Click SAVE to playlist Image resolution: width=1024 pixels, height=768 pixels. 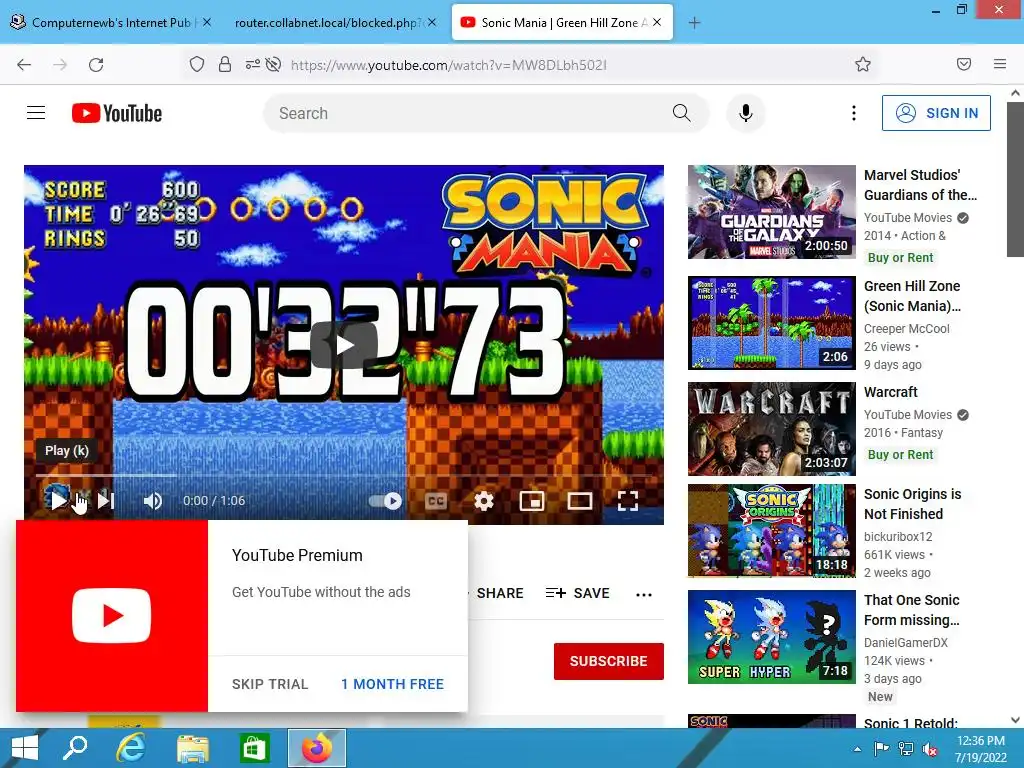pyautogui.click(x=577, y=593)
